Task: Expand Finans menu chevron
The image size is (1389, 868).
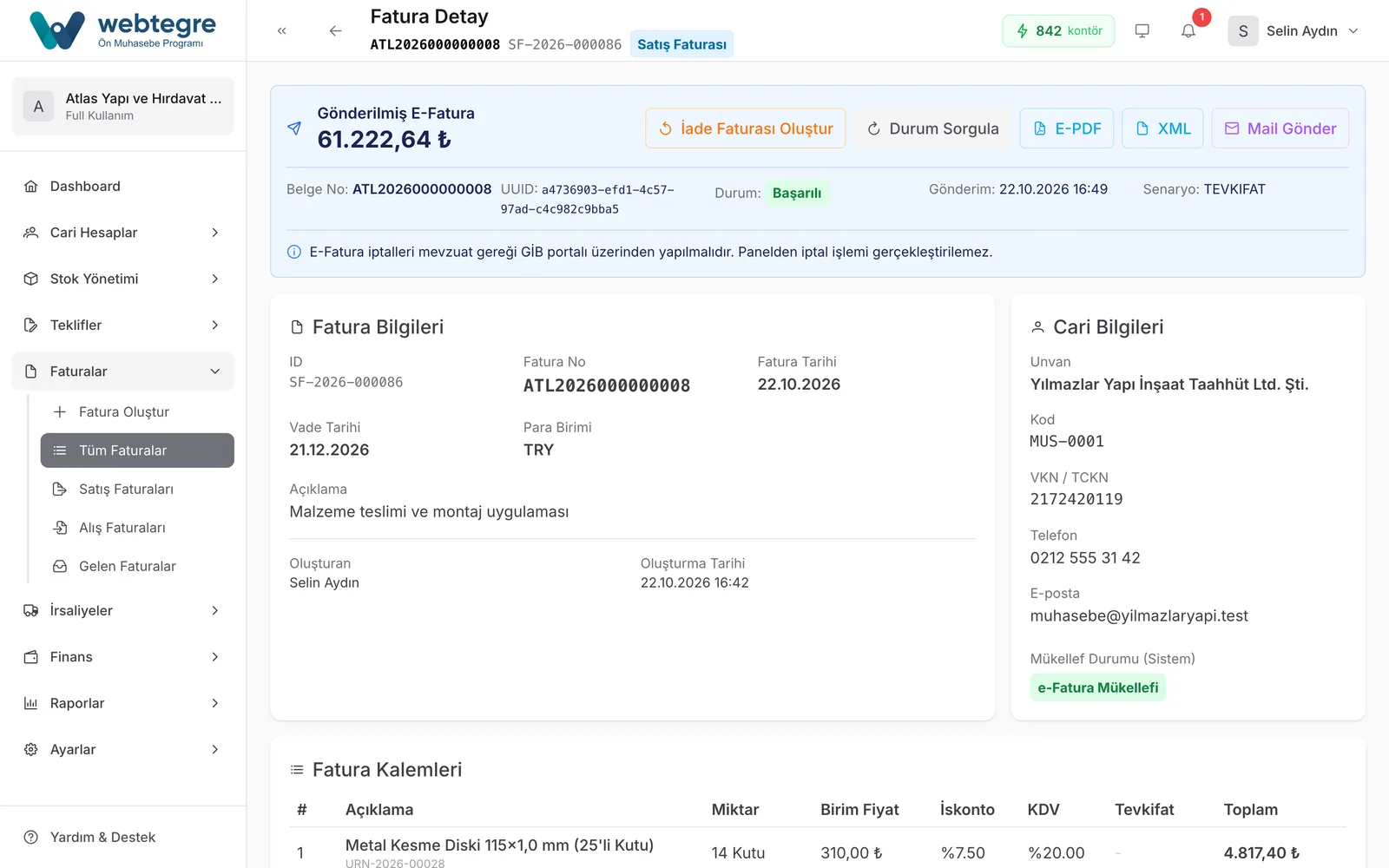Action: coord(215,657)
